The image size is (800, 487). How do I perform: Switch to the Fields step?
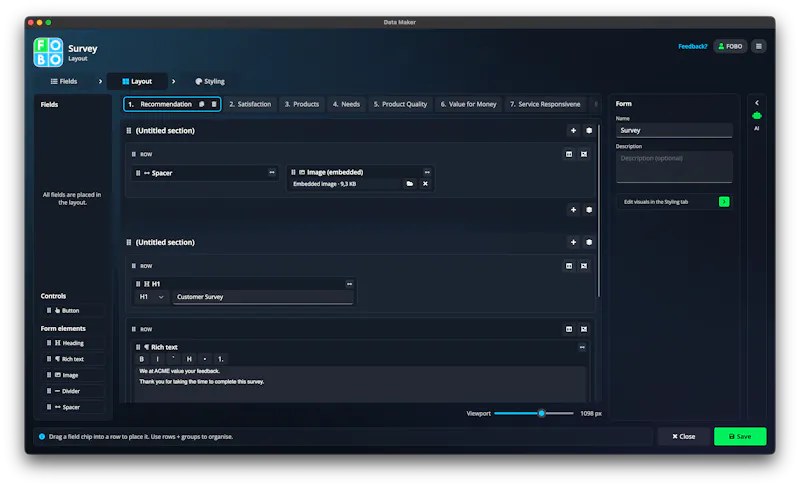pos(64,81)
